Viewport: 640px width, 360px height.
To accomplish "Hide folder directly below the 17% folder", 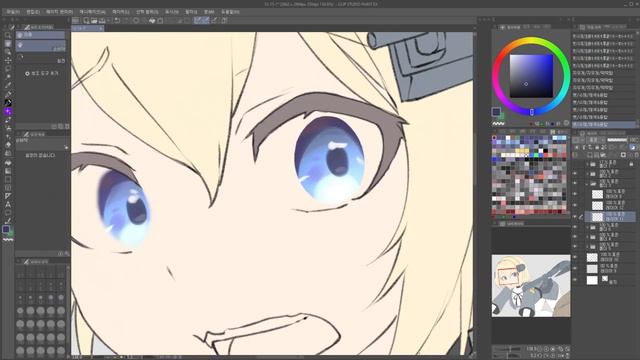I will pyautogui.click(x=576, y=173).
